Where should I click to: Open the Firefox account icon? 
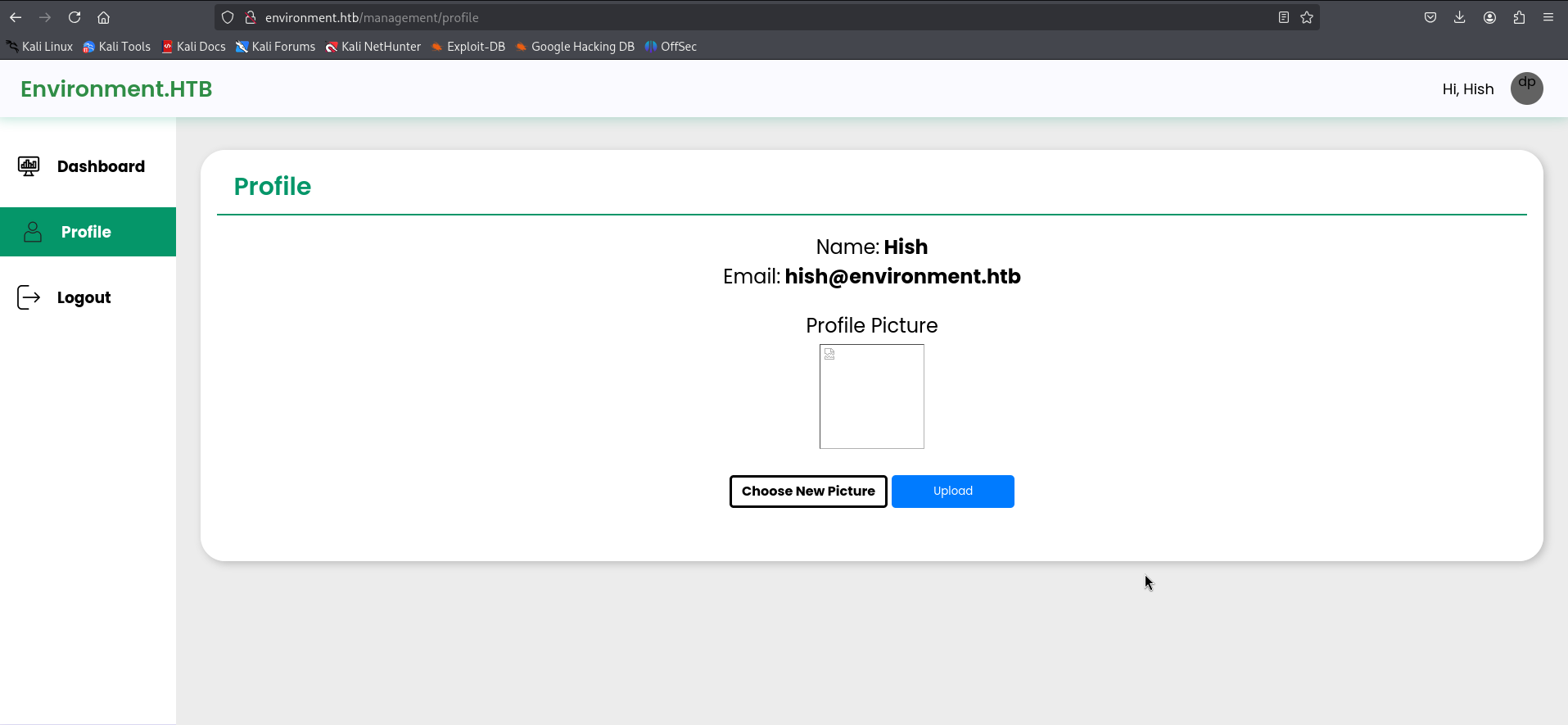(1489, 17)
